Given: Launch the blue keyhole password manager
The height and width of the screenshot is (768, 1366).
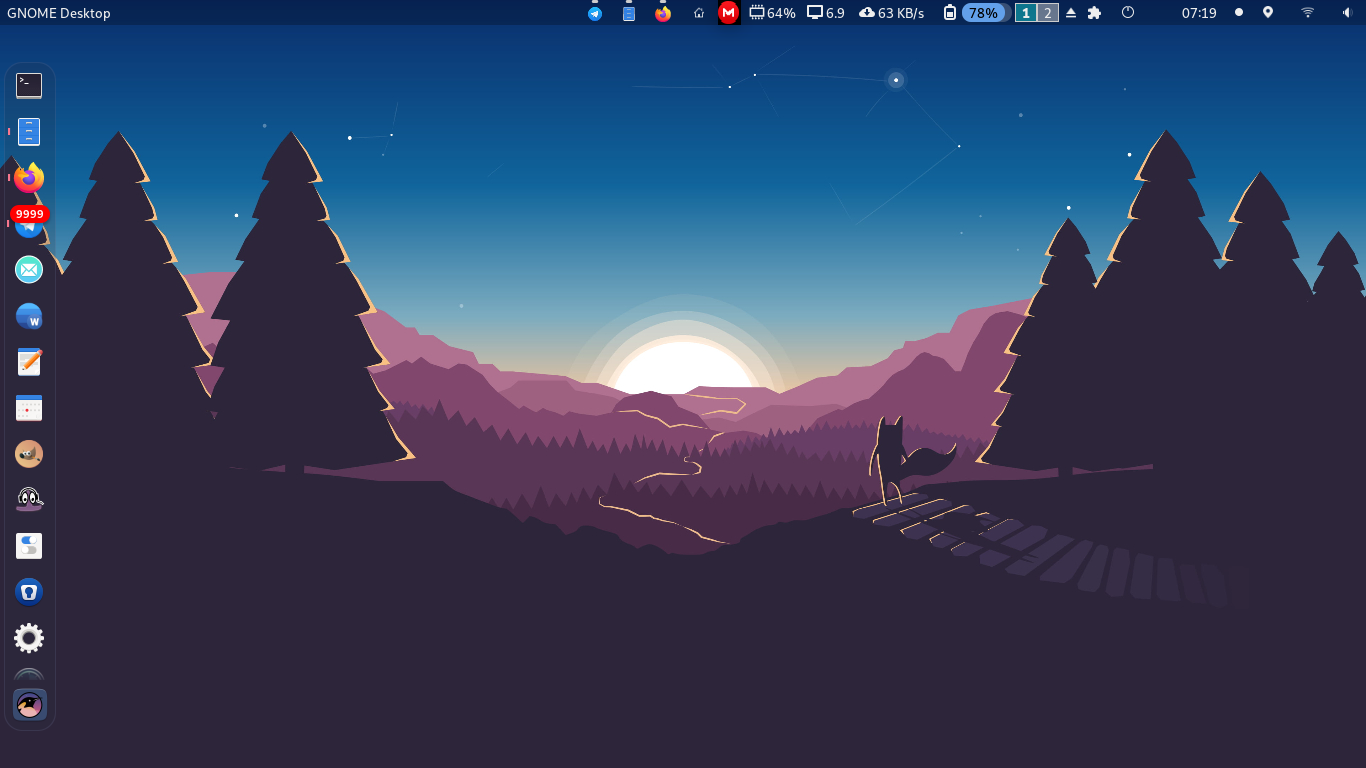Looking at the screenshot, I should 29,592.
